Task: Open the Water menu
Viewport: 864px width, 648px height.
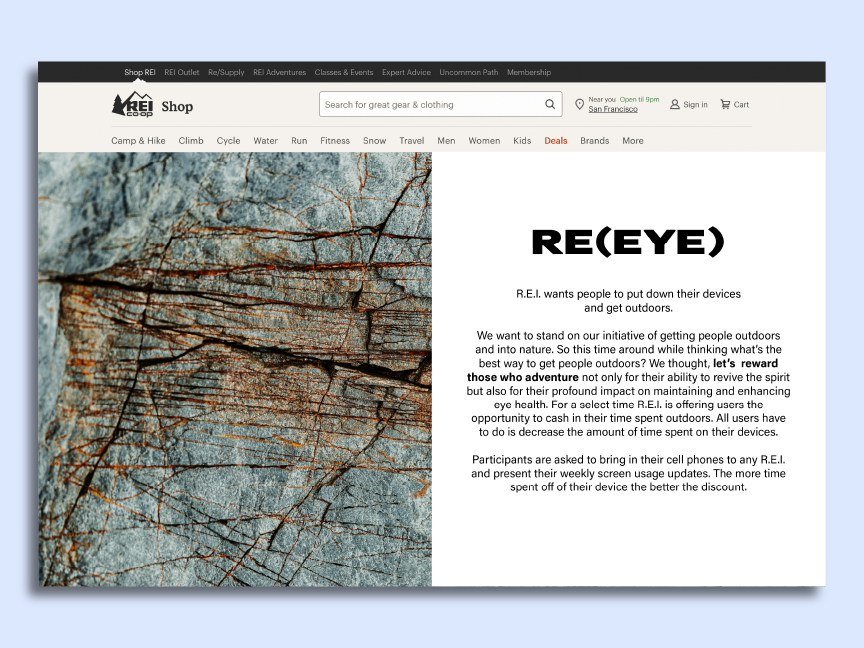Action: (x=266, y=141)
